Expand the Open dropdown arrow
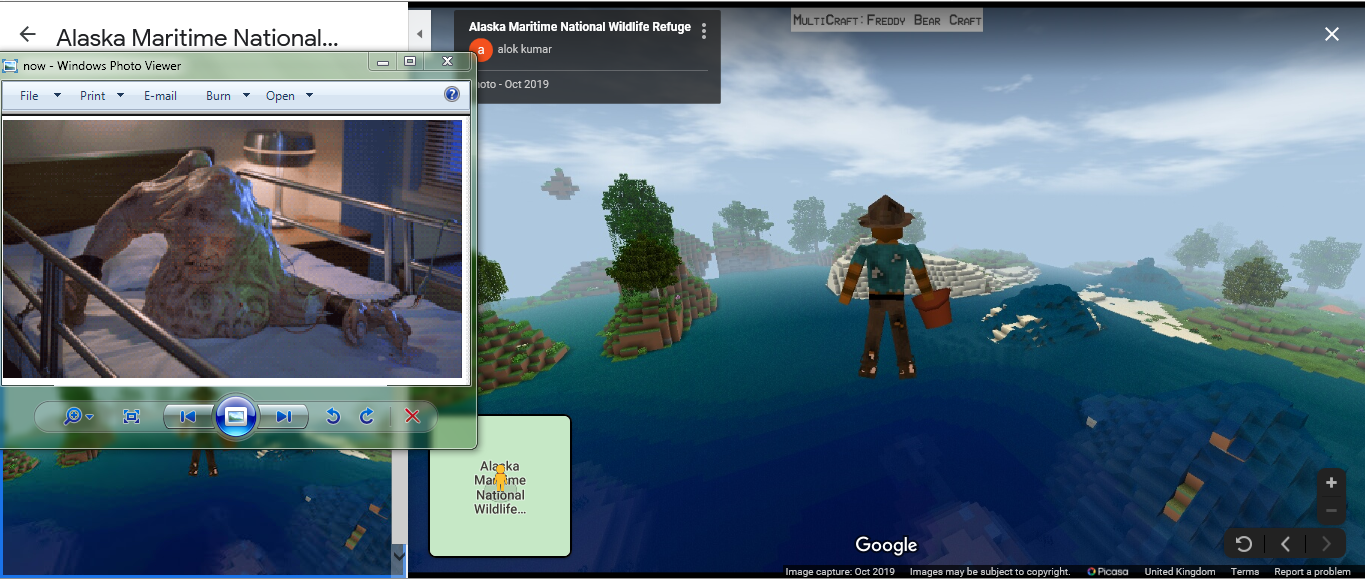The width and height of the screenshot is (1365, 579). pos(309,96)
